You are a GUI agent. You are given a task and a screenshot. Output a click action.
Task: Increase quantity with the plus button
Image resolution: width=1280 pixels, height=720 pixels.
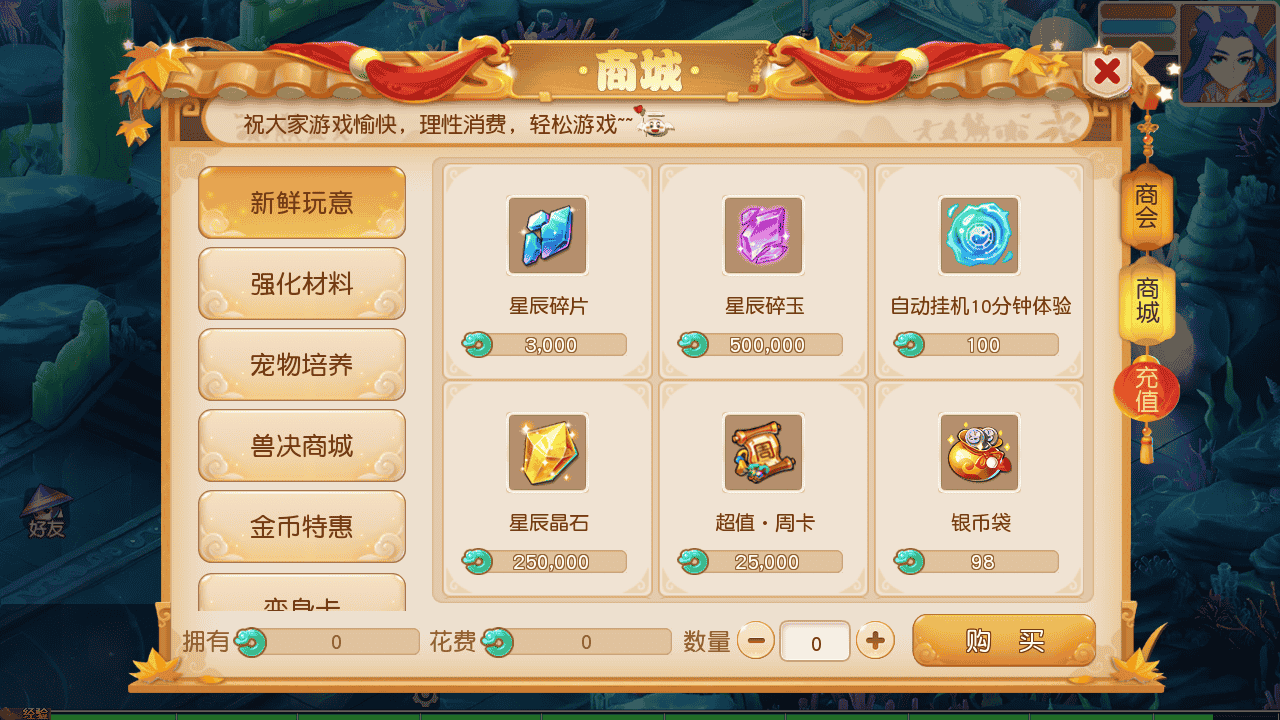[875, 640]
